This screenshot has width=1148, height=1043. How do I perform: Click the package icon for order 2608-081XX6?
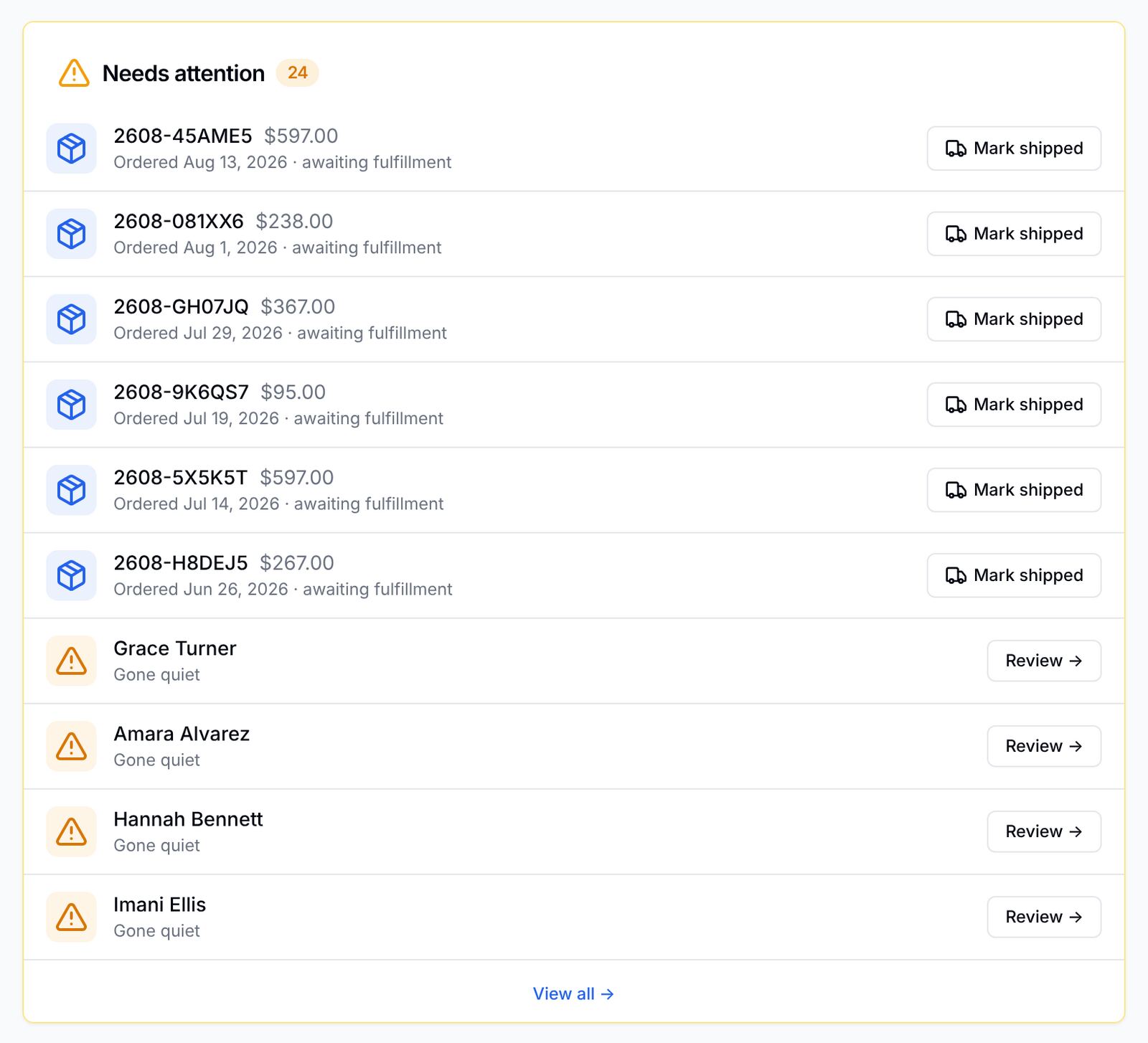pyautogui.click(x=72, y=234)
